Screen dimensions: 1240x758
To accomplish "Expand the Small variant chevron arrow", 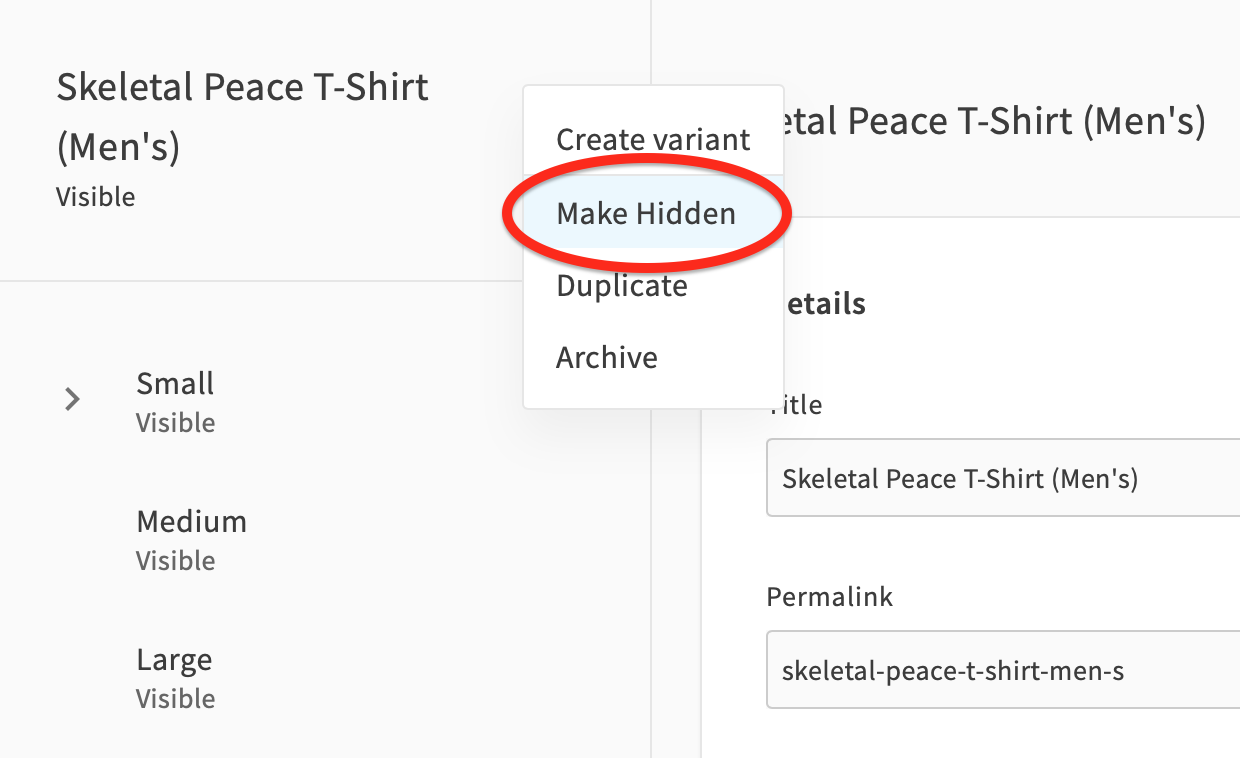I will click(72, 400).
